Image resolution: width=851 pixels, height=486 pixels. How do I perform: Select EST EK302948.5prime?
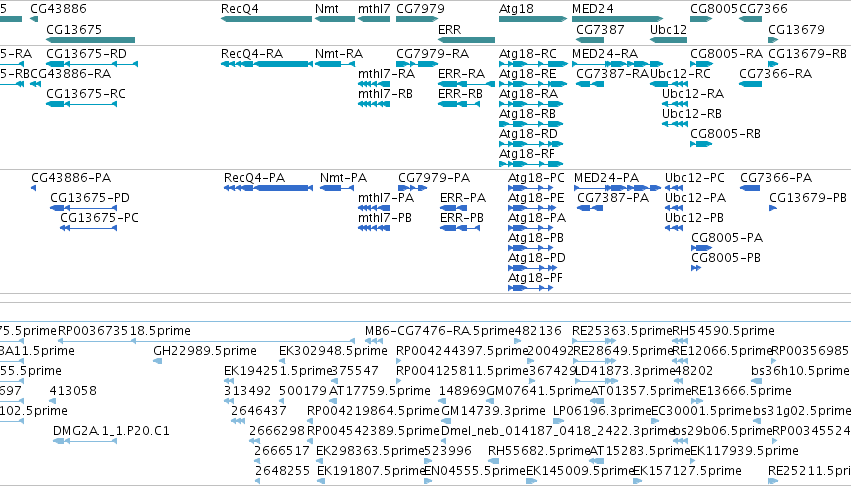282,361
